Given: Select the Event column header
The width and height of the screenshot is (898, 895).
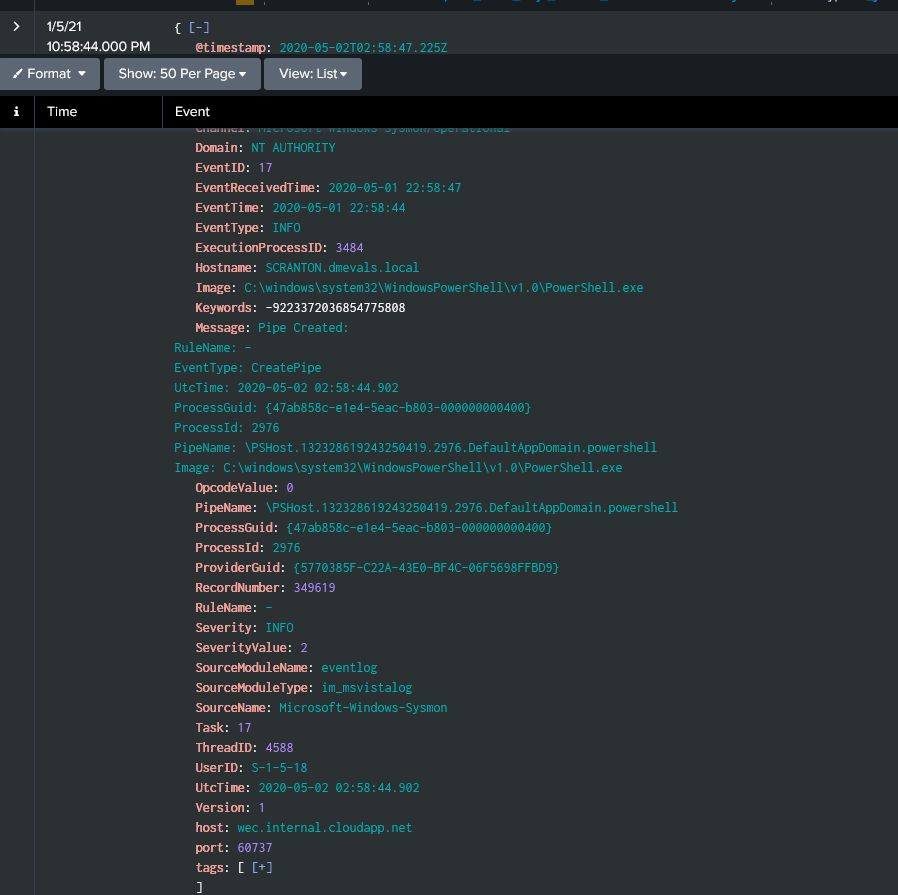Looking at the screenshot, I should [x=192, y=112].
